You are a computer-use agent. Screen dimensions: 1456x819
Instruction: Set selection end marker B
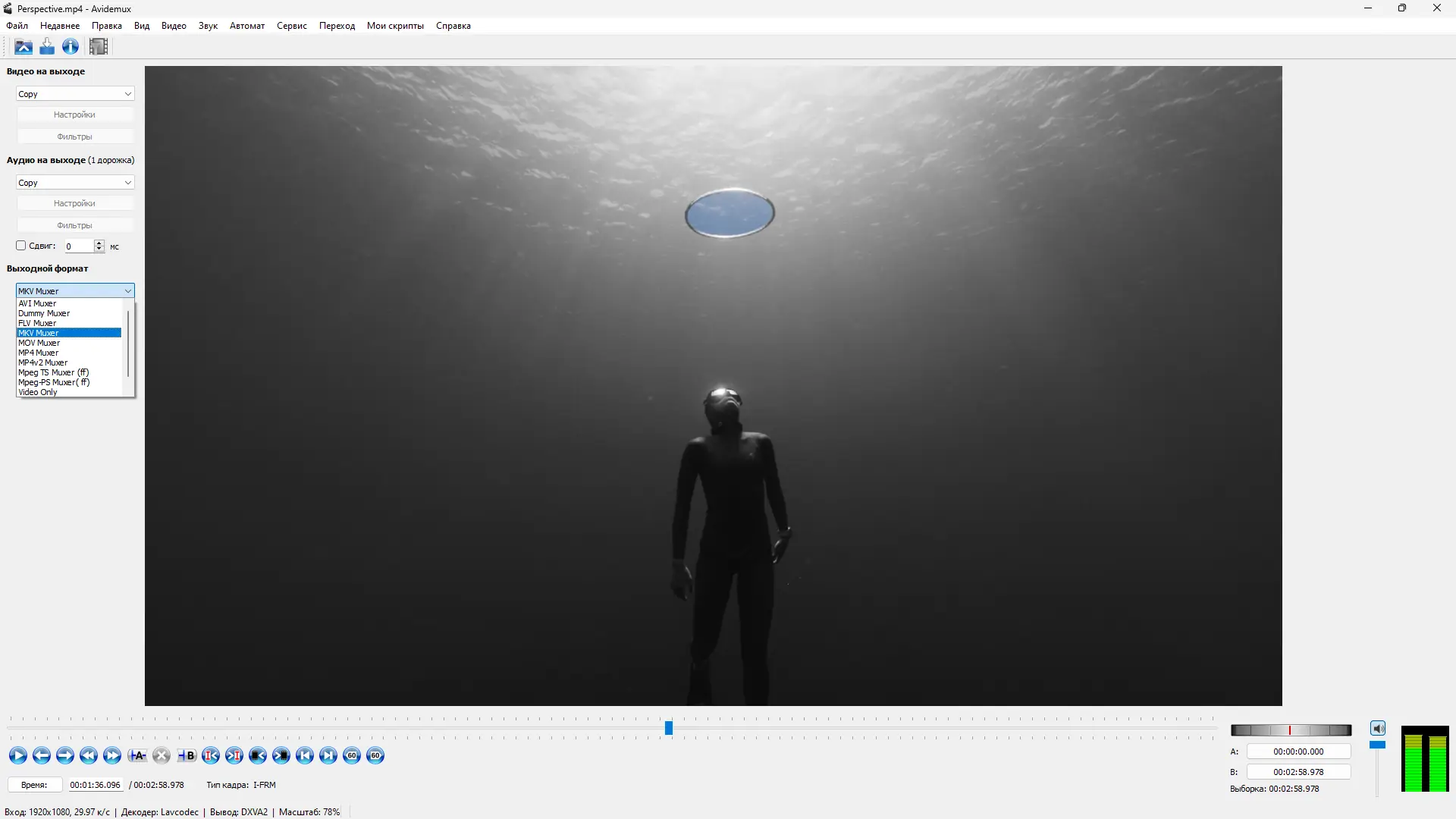tap(187, 755)
